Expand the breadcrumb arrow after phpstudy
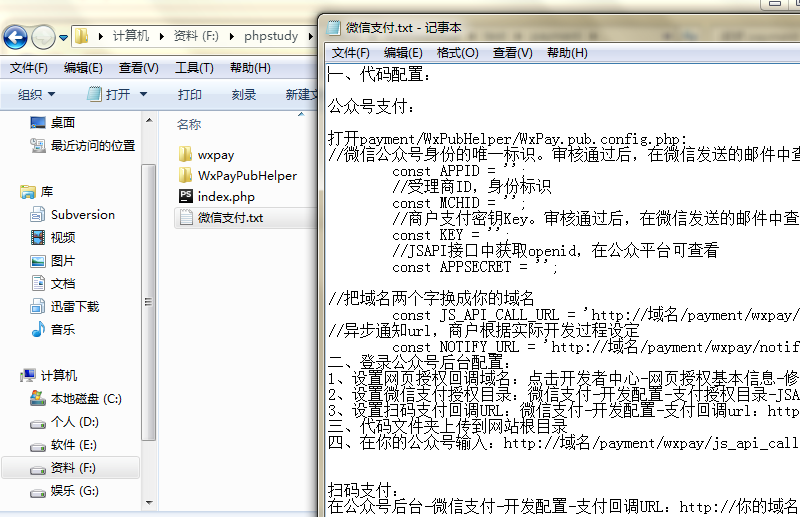The image size is (800, 517). pyautogui.click(x=310, y=36)
